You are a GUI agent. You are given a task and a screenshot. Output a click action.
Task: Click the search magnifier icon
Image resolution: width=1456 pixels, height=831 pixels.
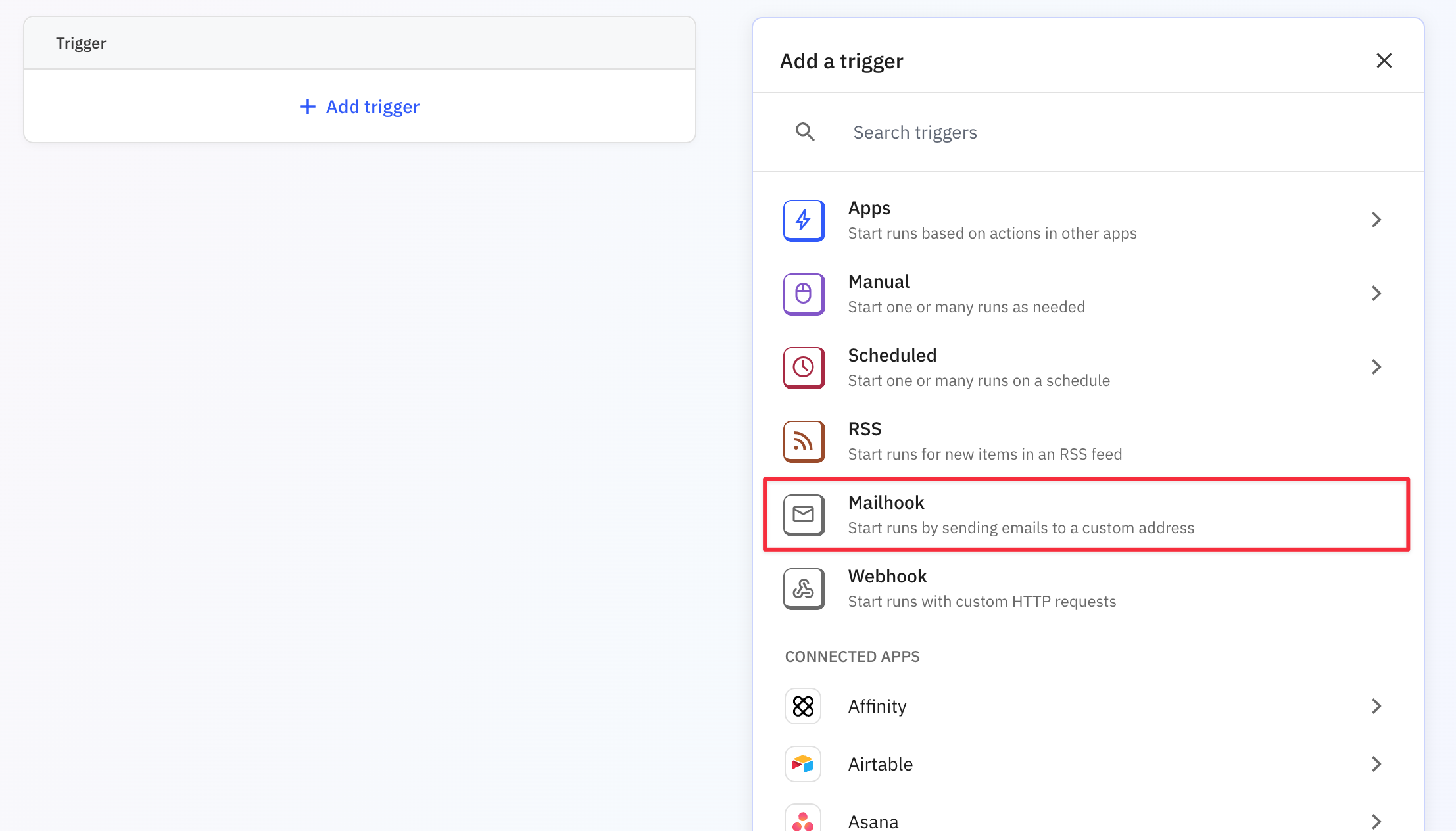[805, 132]
